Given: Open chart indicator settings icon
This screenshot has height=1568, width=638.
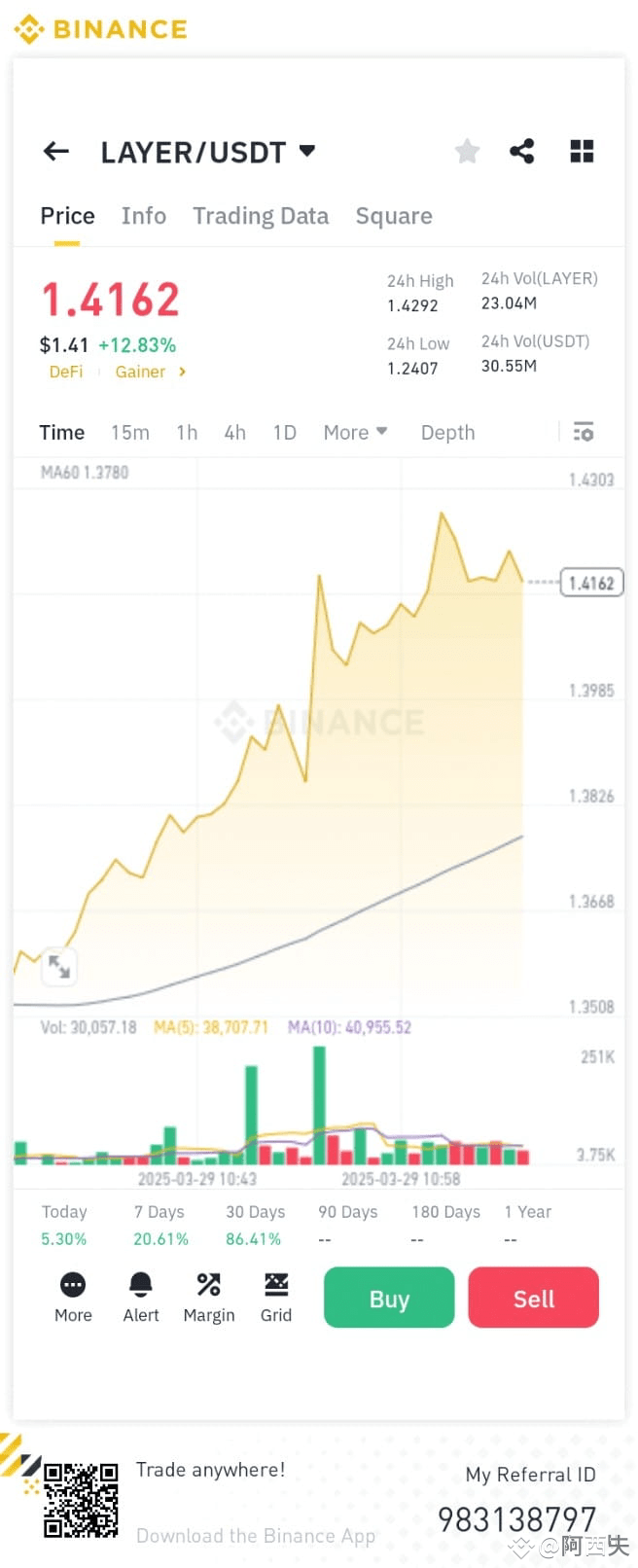Looking at the screenshot, I should [x=584, y=432].
